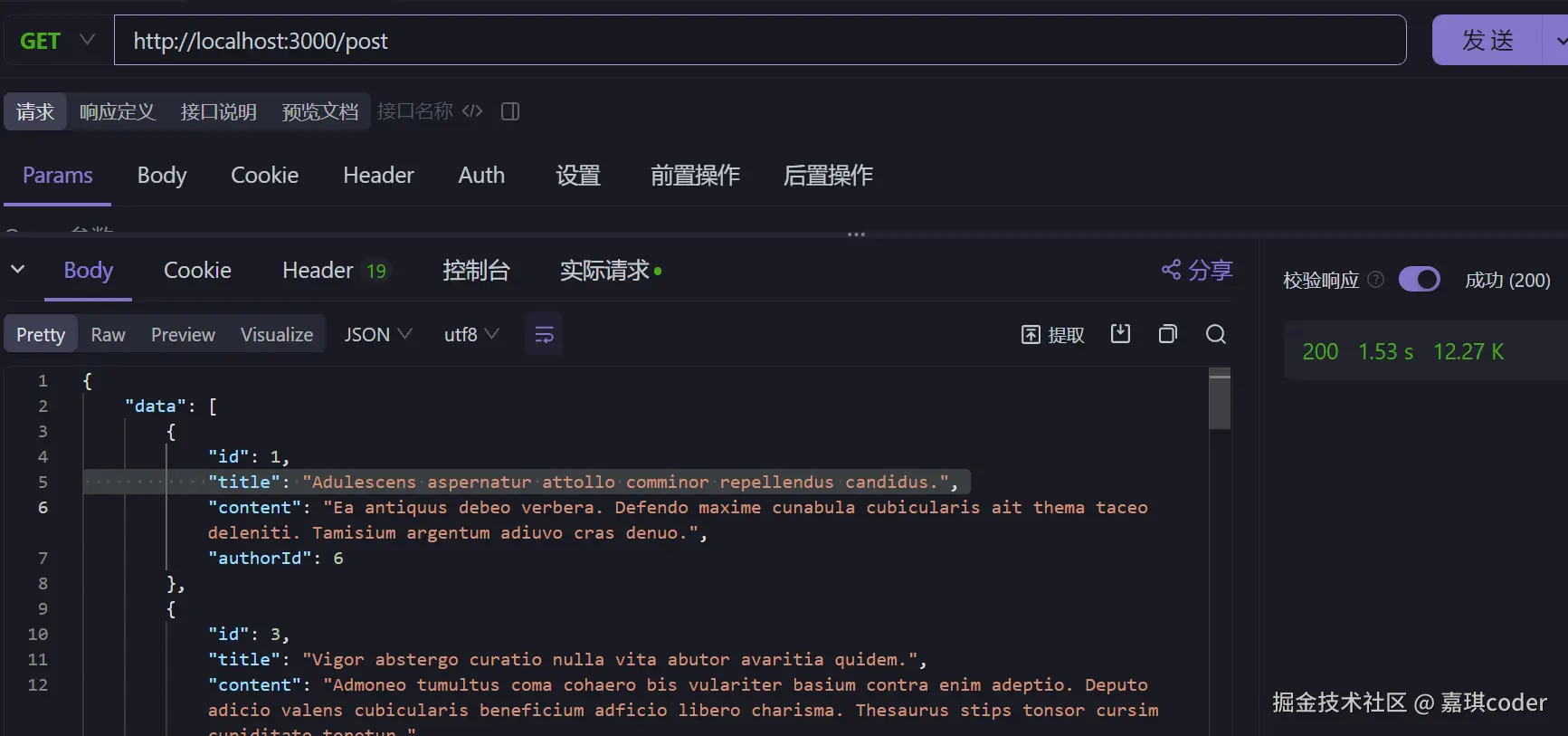Click the "id": 1 line
Viewport: 1568px width, 736px height.
(x=248, y=457)
